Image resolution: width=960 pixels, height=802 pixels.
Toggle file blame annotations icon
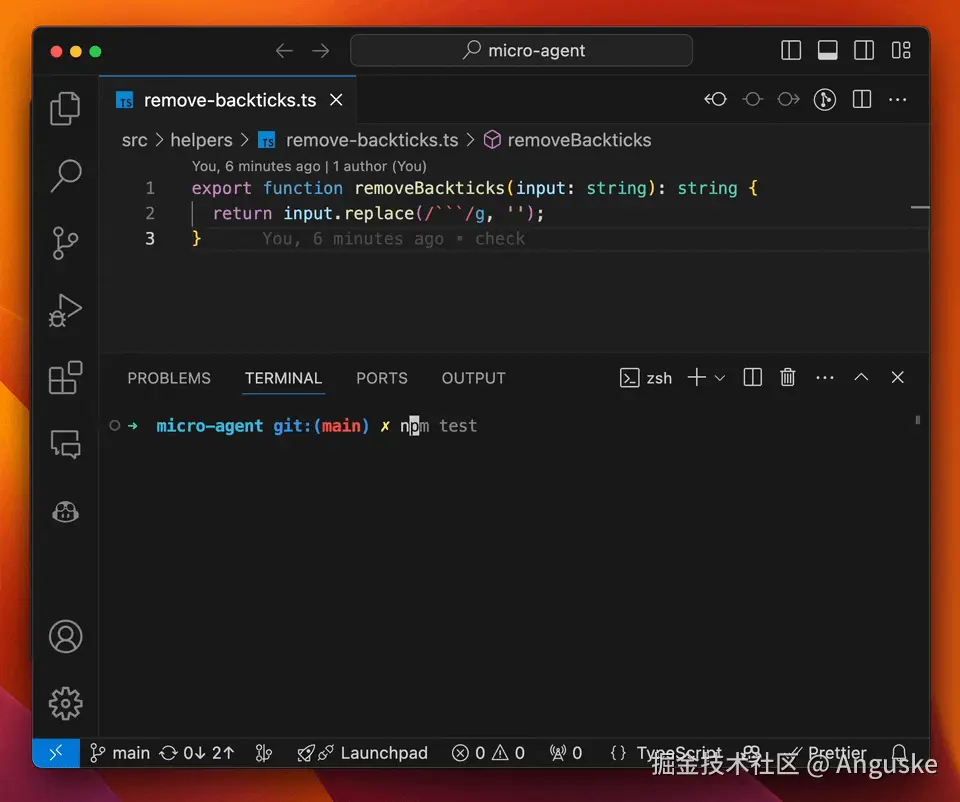(x=825, y=99)
